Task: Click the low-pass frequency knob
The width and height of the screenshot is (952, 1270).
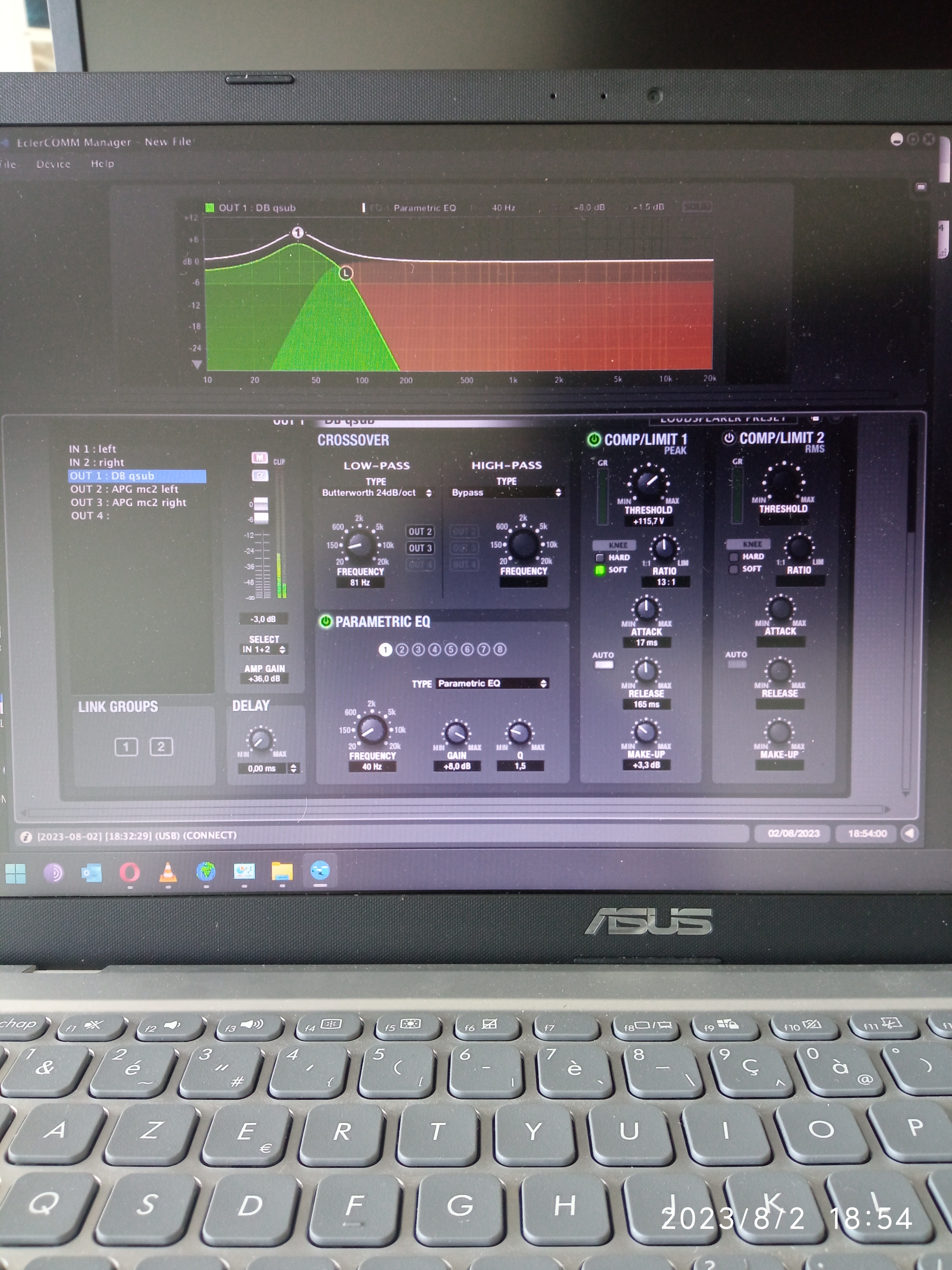Action: [x=360, y=544]
